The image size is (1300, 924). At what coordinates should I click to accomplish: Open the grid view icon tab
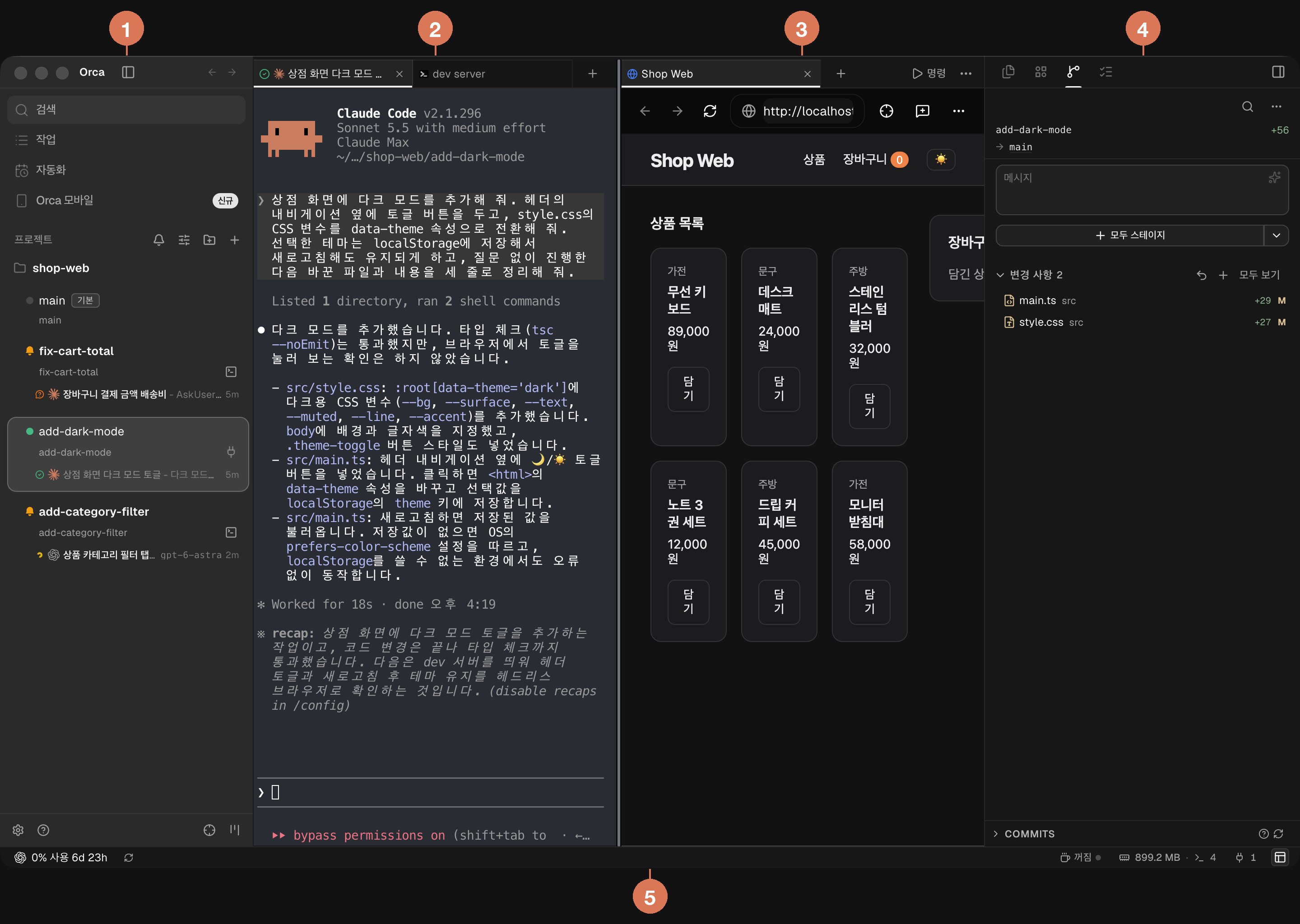(1040, 72)
